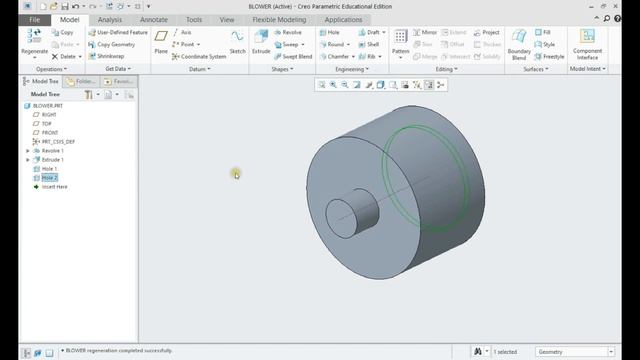Start the Sketch tool
The image size is (640, 360).
point(237,41)
